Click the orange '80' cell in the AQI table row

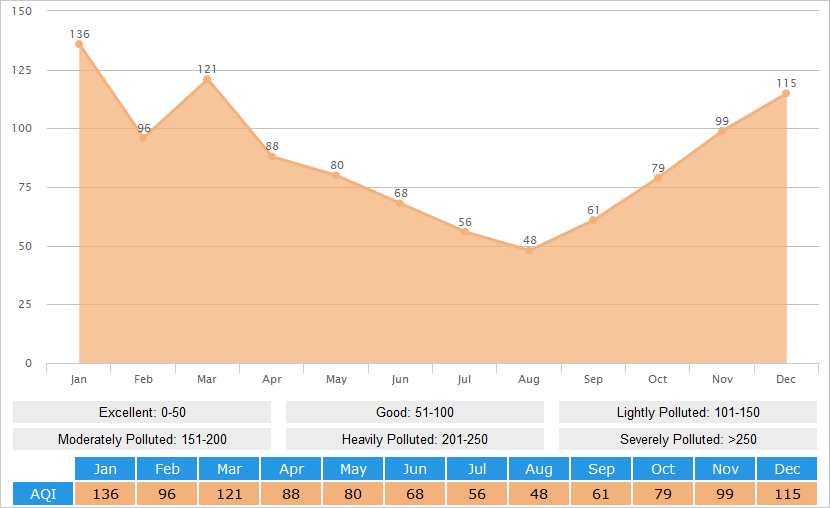coord(353,494)
